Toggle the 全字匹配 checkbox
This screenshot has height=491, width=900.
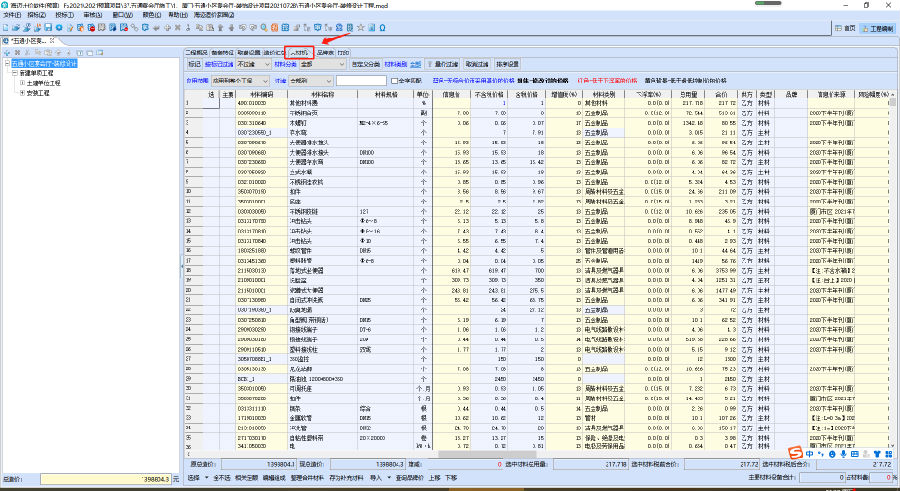394,80
